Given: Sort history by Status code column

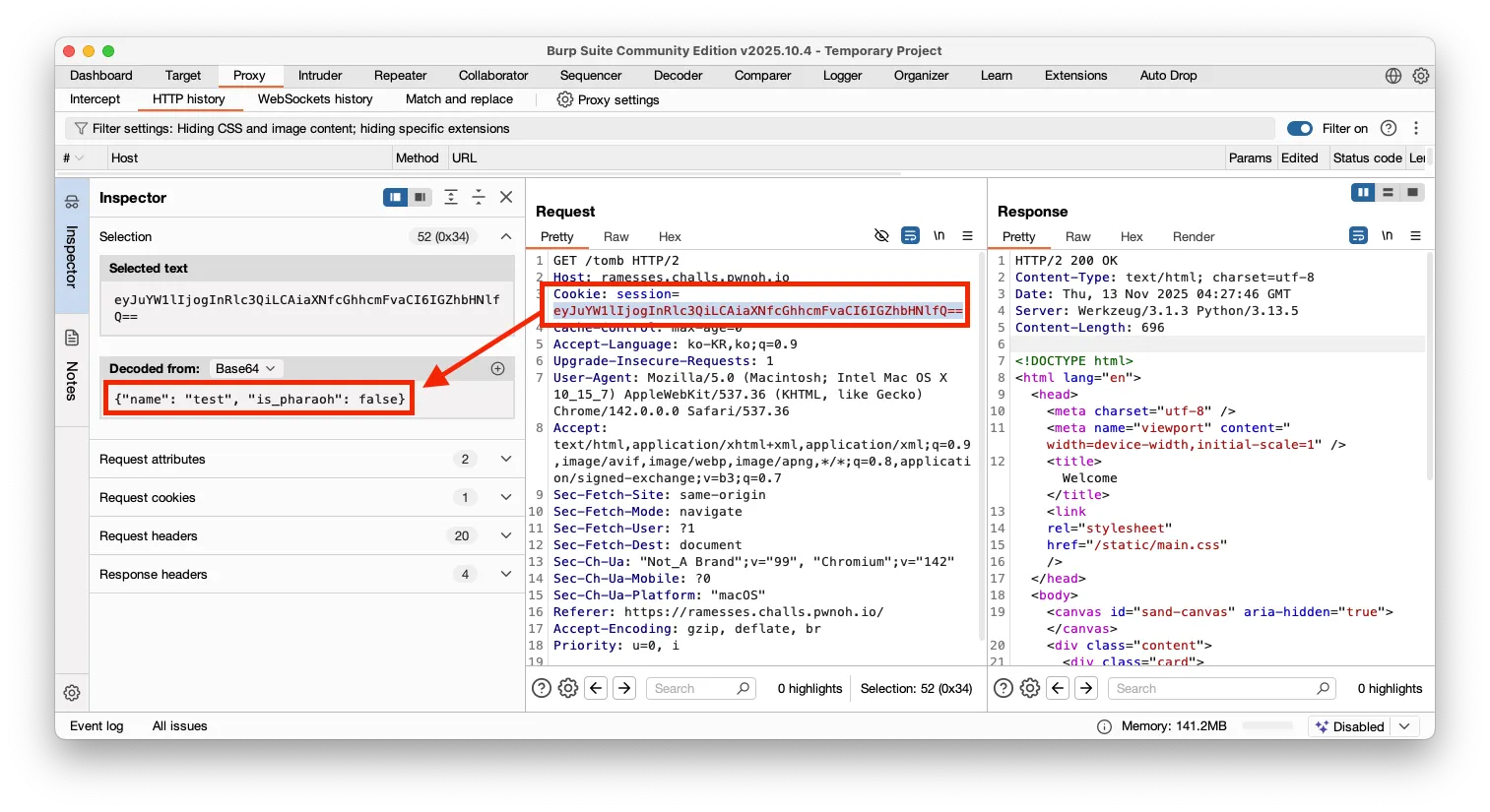Looking at the screenshot, I should click(1367, 157).
